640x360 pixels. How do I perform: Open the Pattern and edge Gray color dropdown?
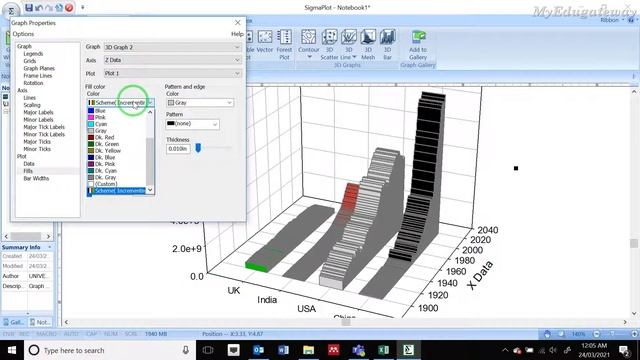click(200, 103)
